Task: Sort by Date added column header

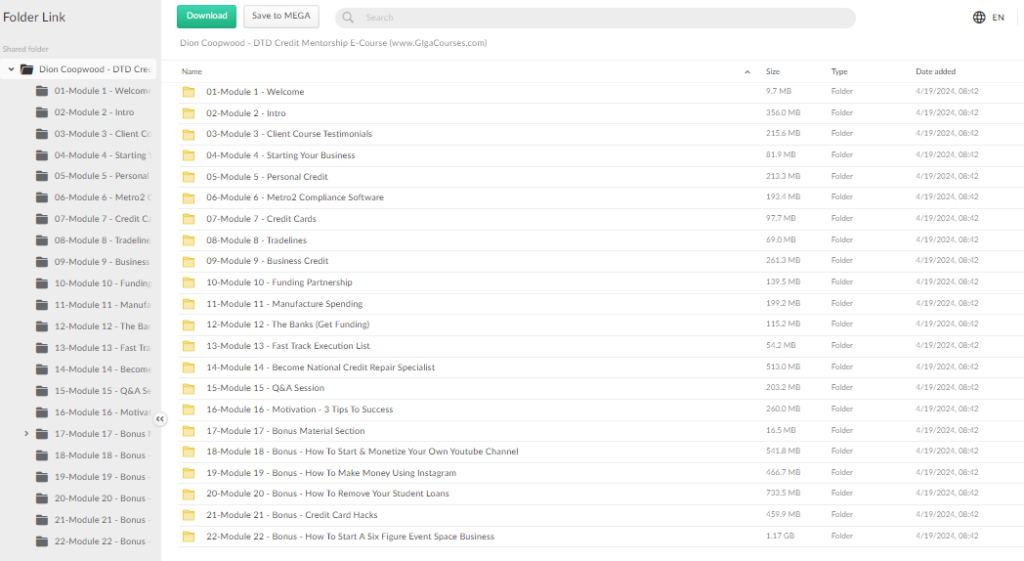Action: click(935, 72)
